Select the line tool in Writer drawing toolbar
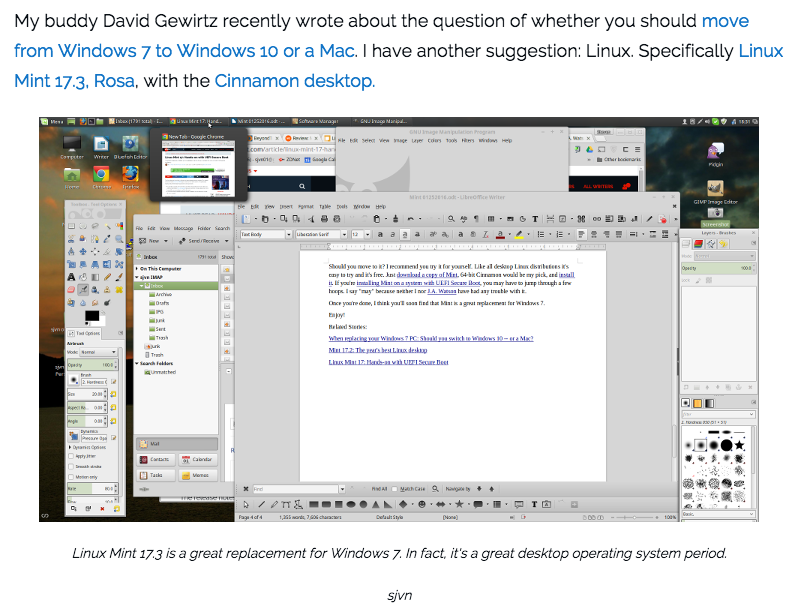This screenshot has width=791, height=610. coord(261,504)
